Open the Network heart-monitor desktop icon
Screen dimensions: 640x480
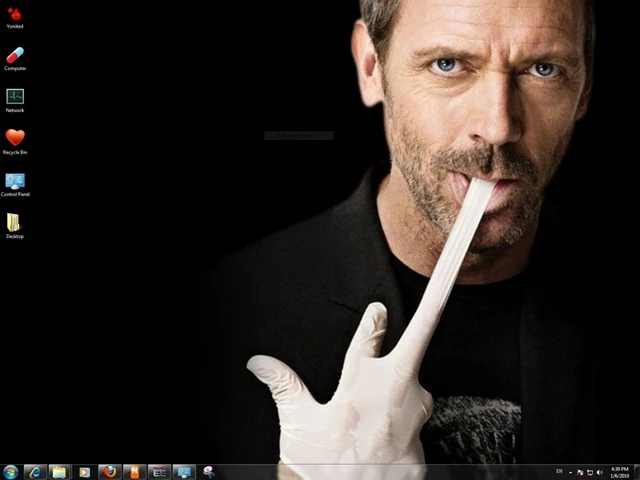coord(15,97)
